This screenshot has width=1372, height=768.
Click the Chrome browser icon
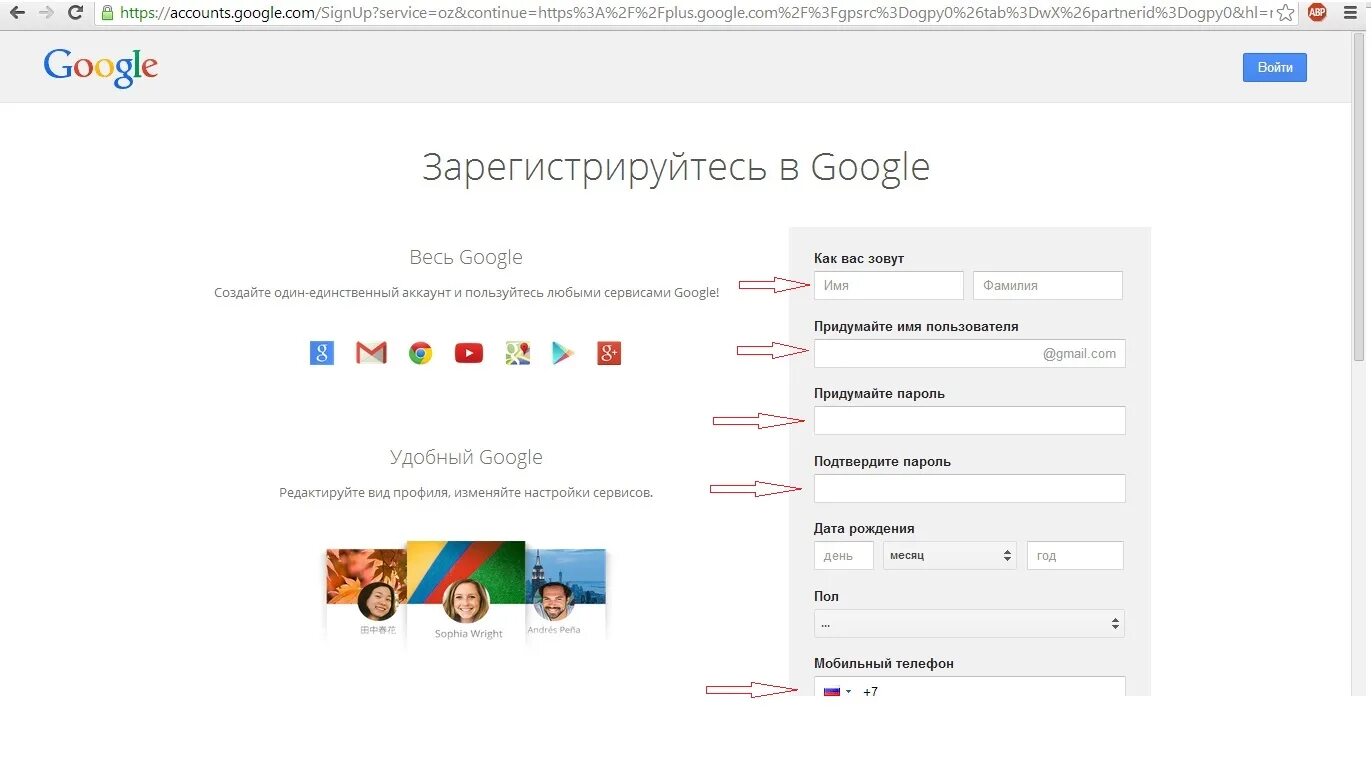tap(420, 353)
